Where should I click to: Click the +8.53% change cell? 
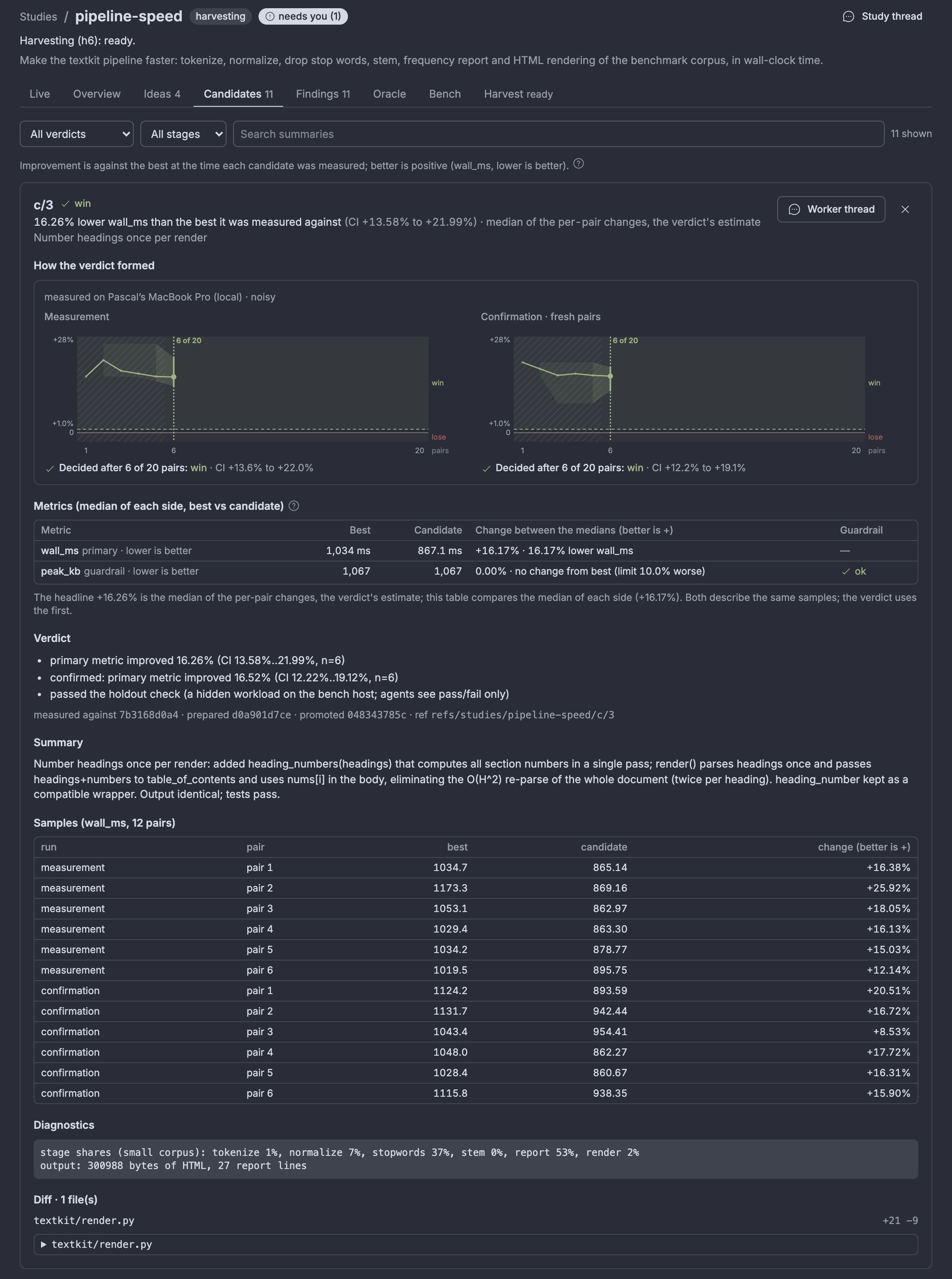[892, 1032]
